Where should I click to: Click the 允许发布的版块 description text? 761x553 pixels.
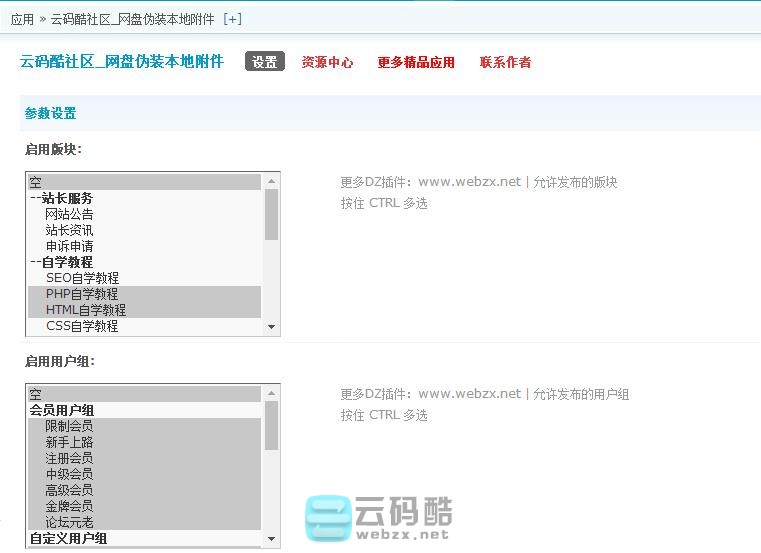point(575,182)
